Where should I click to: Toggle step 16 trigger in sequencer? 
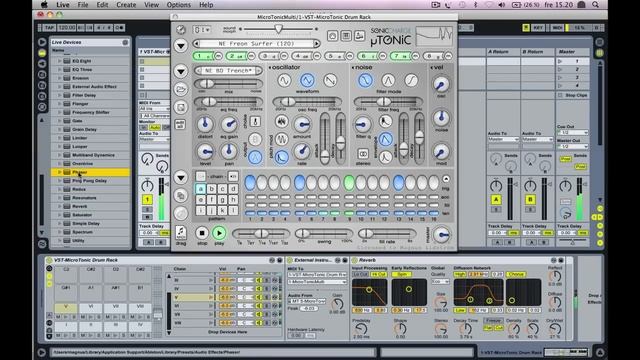coord(433,183)
